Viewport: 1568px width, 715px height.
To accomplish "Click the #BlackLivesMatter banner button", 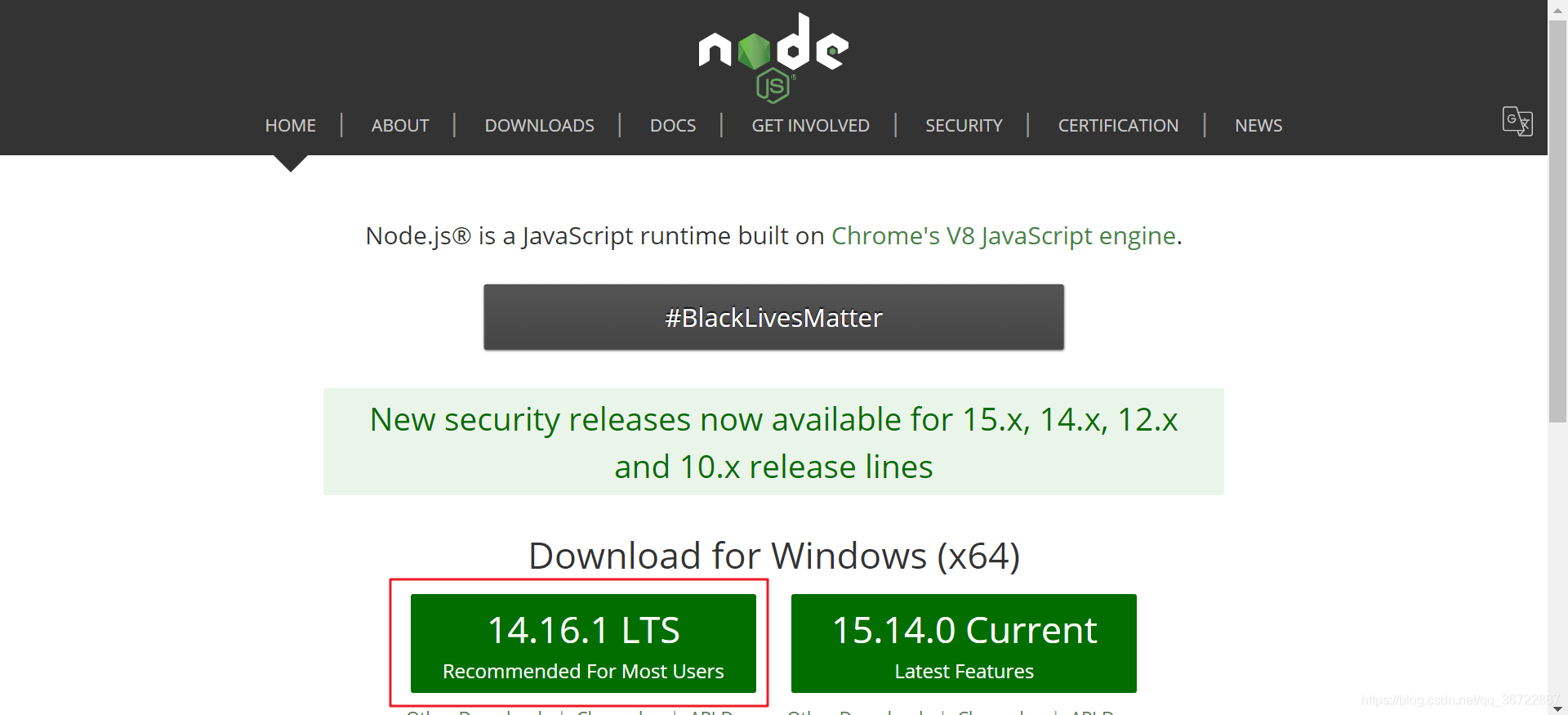I will (773, 317).
